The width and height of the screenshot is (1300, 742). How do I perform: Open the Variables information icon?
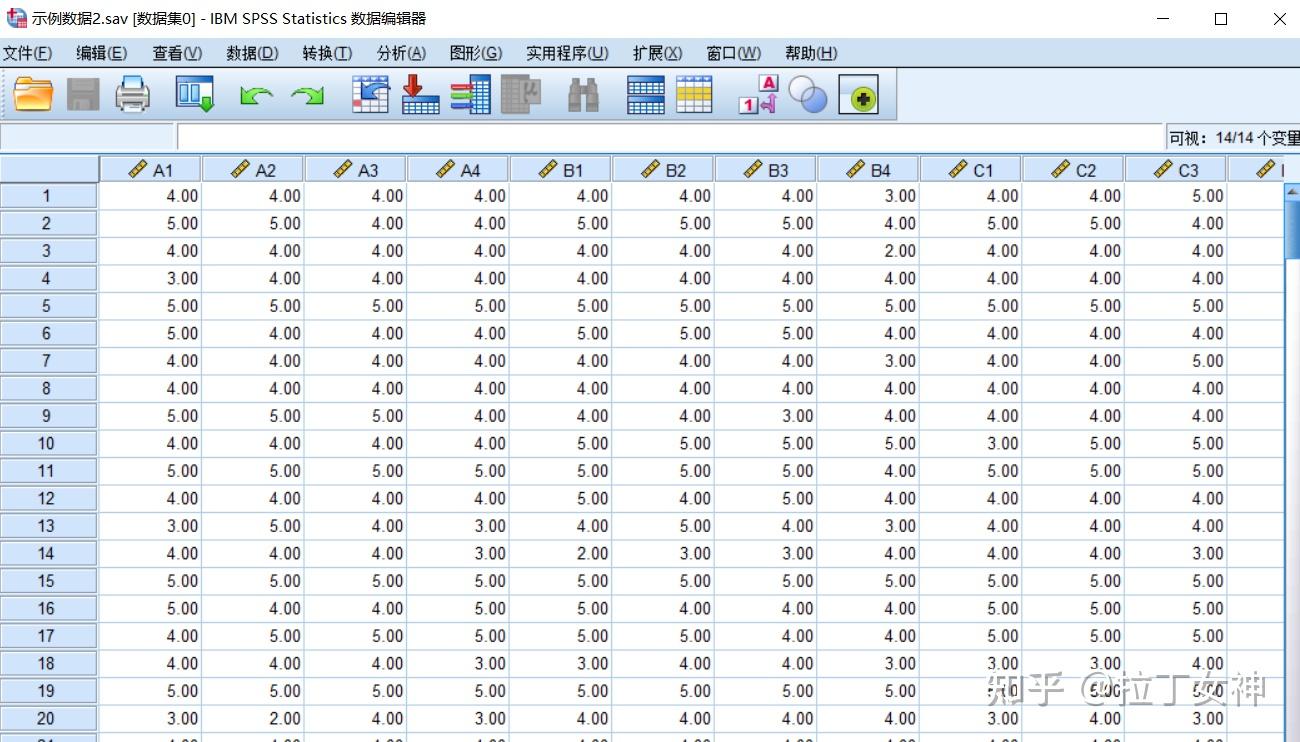pyautogui.click(x=470, y=95)
